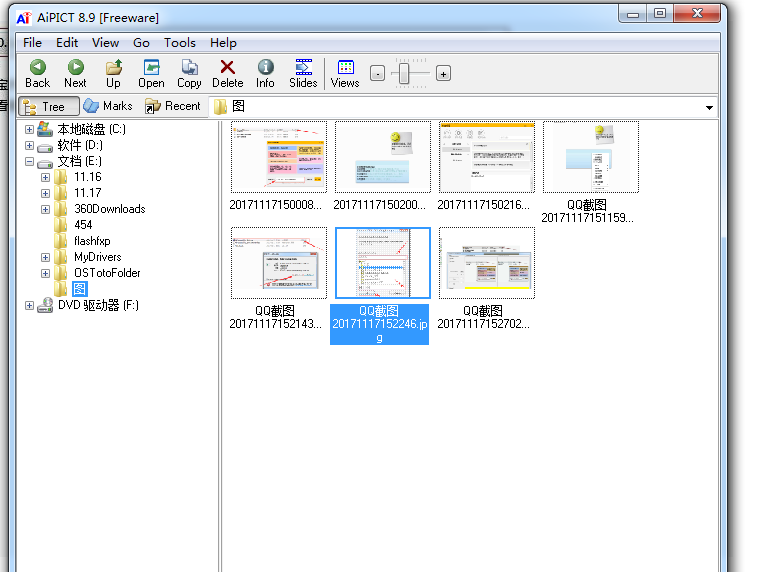
Task: Click the Copy toolbar icon
Action: 189,73
